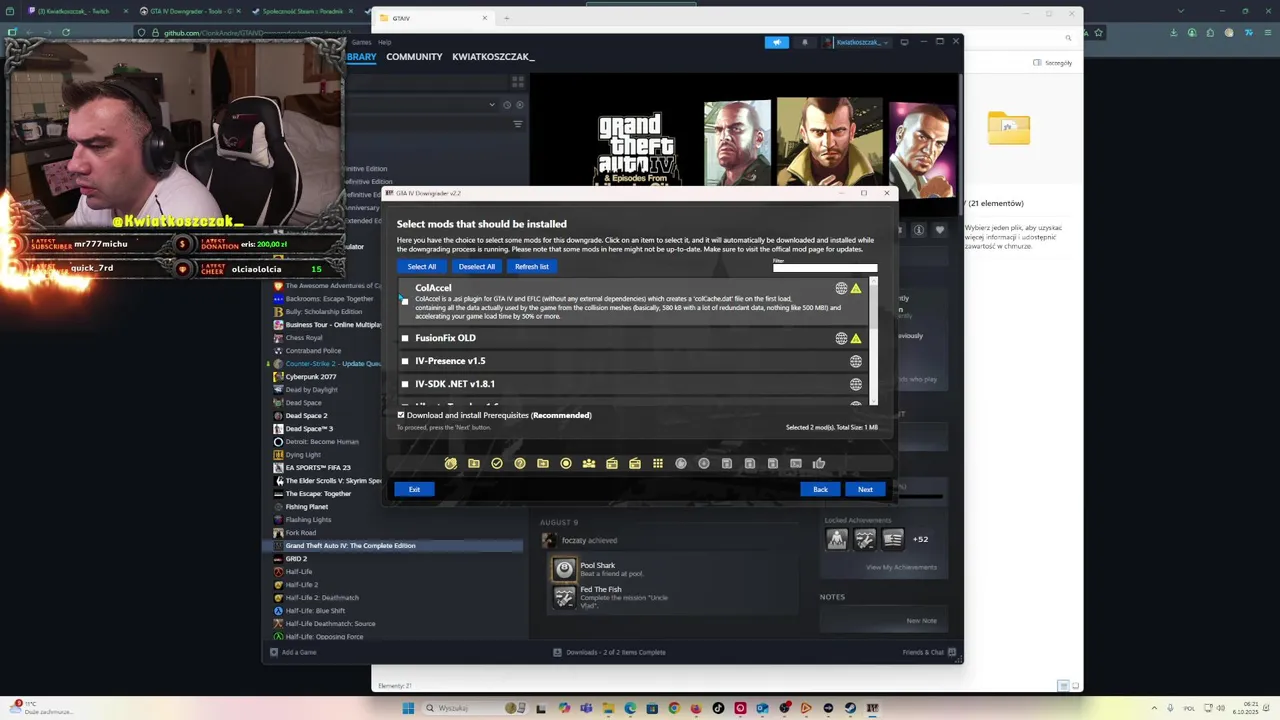1280x720 pixels.
Task: Open TikTok from the Windows taskbar
Action: pyautogui.click(x=718, y=708)
